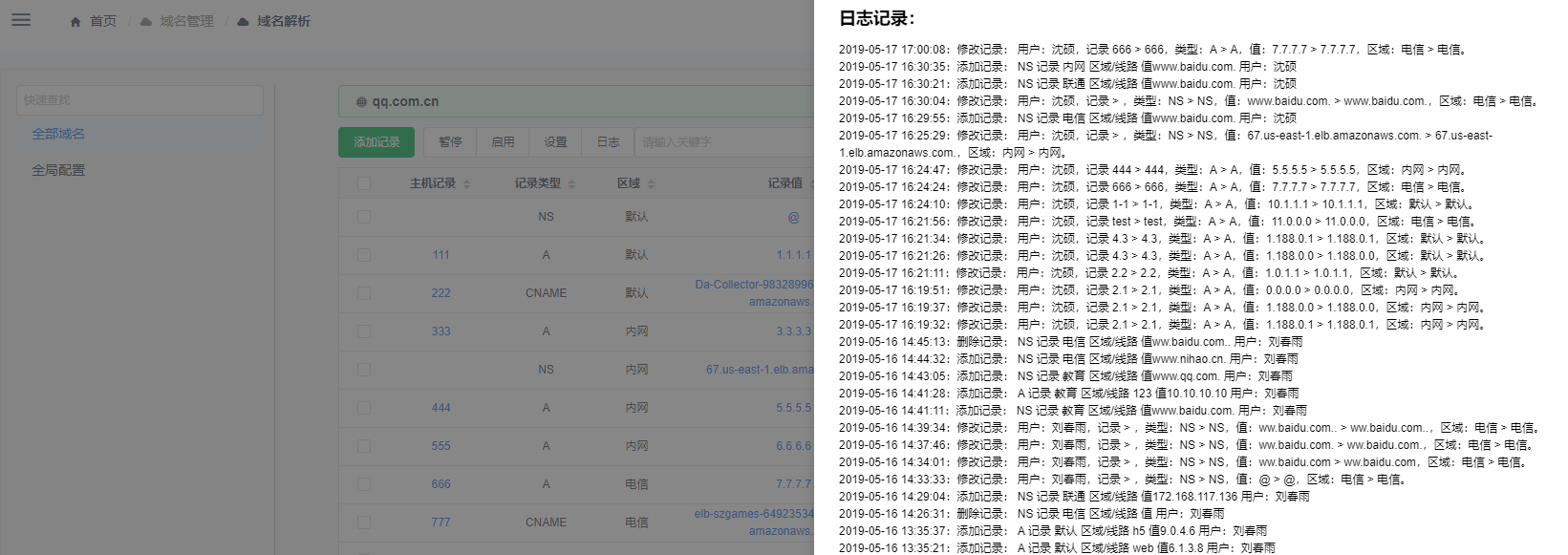This screenshot has height=555, width=1568.
Task: Select 全部域名 in the sidebar
Action: point(58,134)
